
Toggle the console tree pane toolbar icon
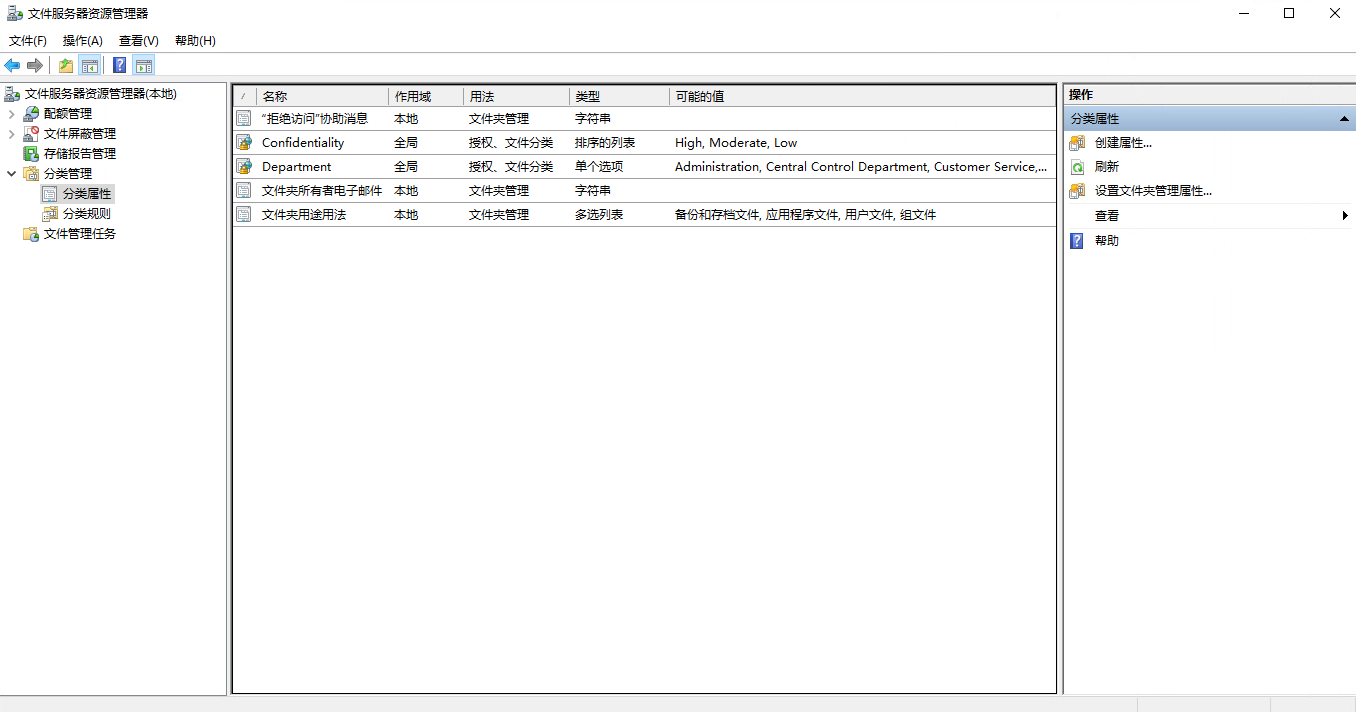pyautogui.click(x=90, y=65)
